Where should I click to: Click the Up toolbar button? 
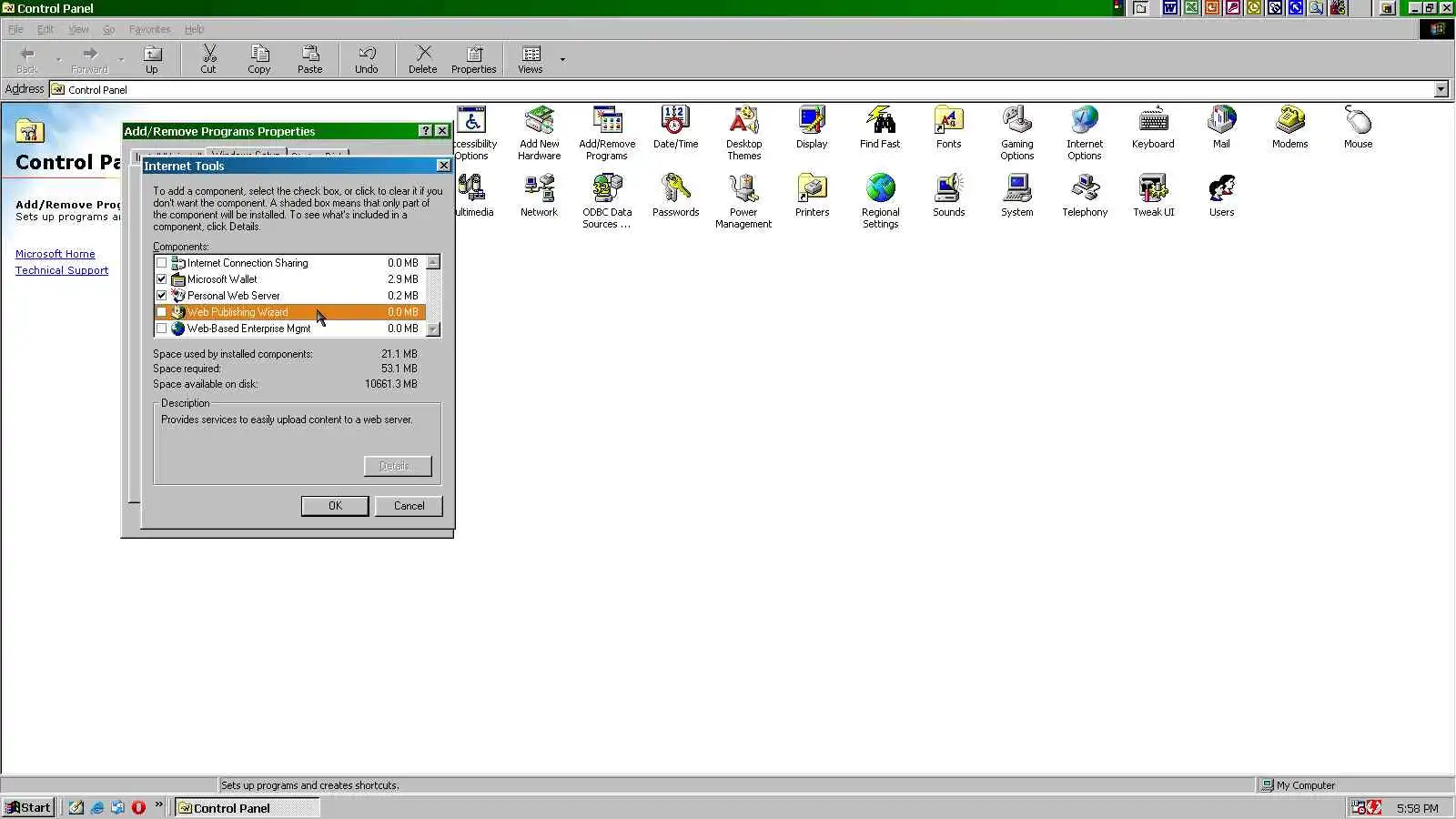(152, 60)
